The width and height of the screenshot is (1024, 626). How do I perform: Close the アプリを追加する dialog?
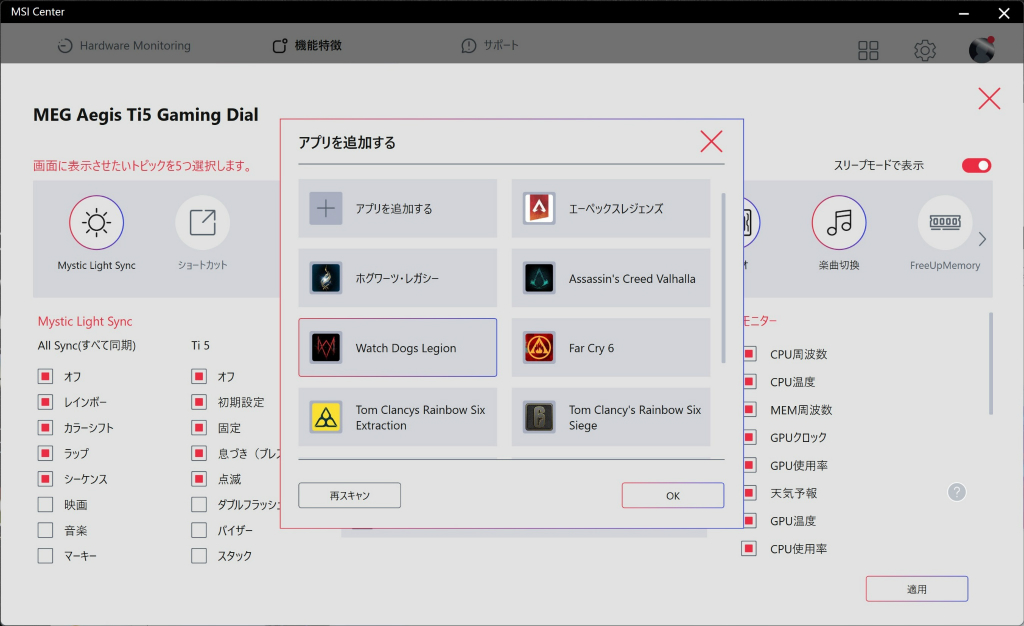click(711, 141)
